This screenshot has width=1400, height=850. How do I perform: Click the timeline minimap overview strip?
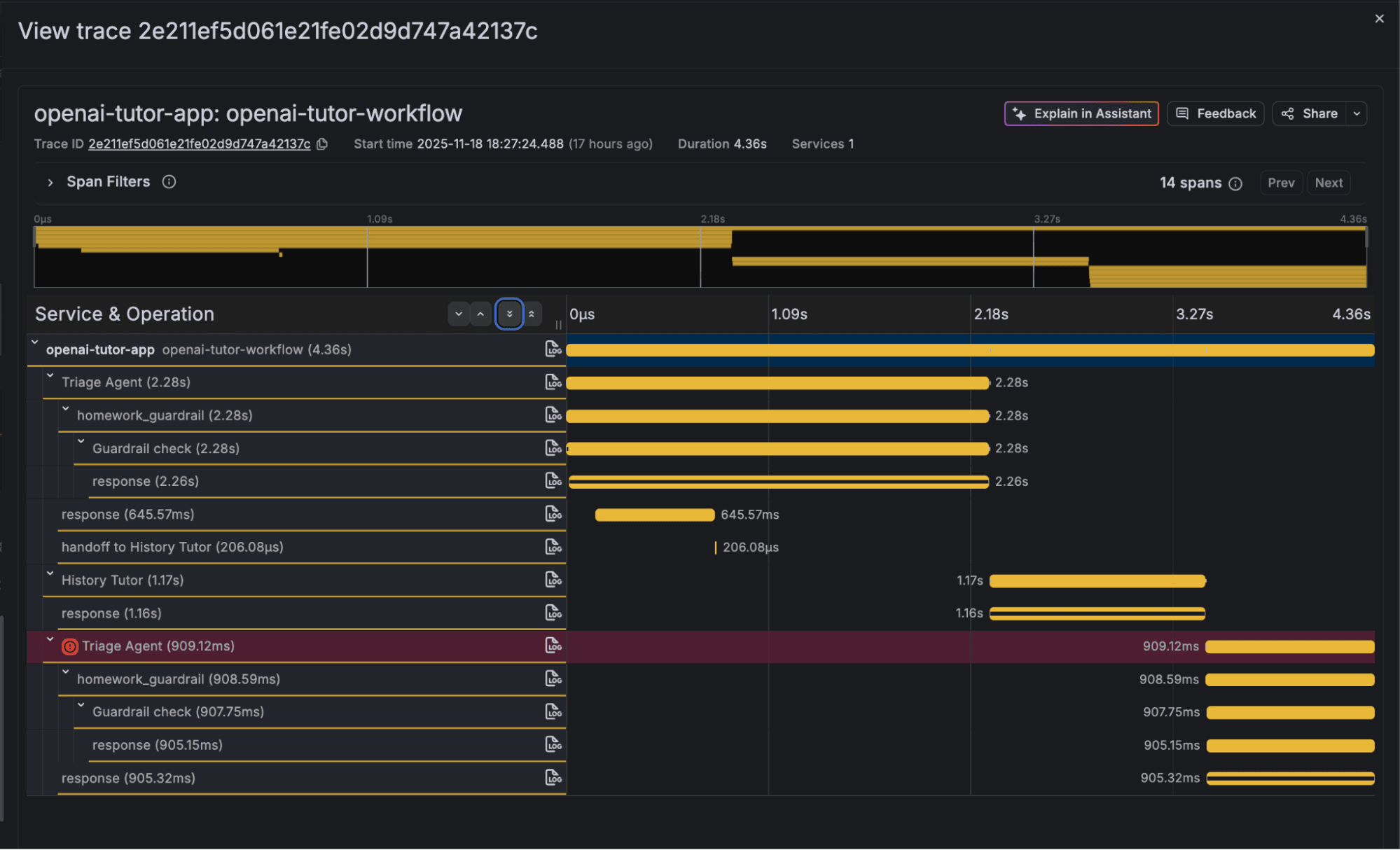pyautogui.click(x=700, y=256)
